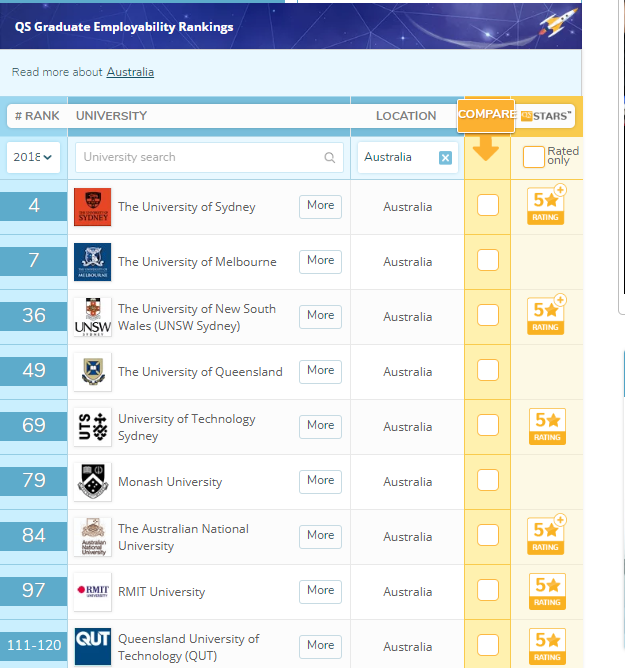Screen dimensions: 625x668
Task: Open the 5-star rating badge for QUT
Action: pyautogui.click(x=547, y=646)
